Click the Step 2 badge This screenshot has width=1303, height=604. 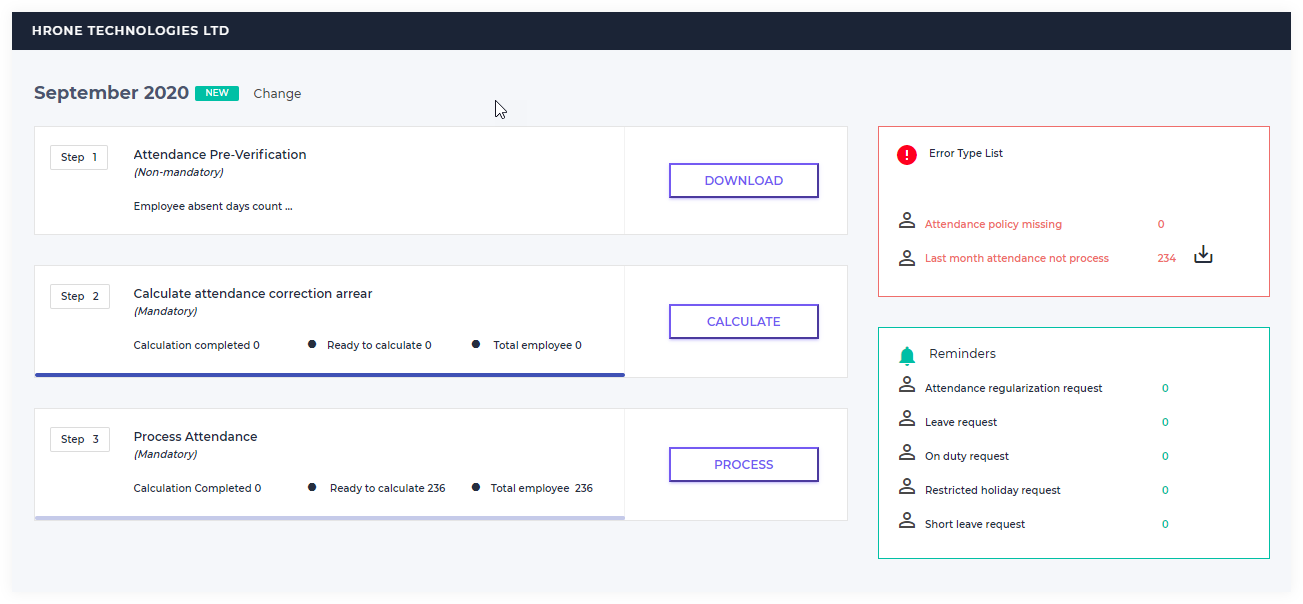coord(79,296)
